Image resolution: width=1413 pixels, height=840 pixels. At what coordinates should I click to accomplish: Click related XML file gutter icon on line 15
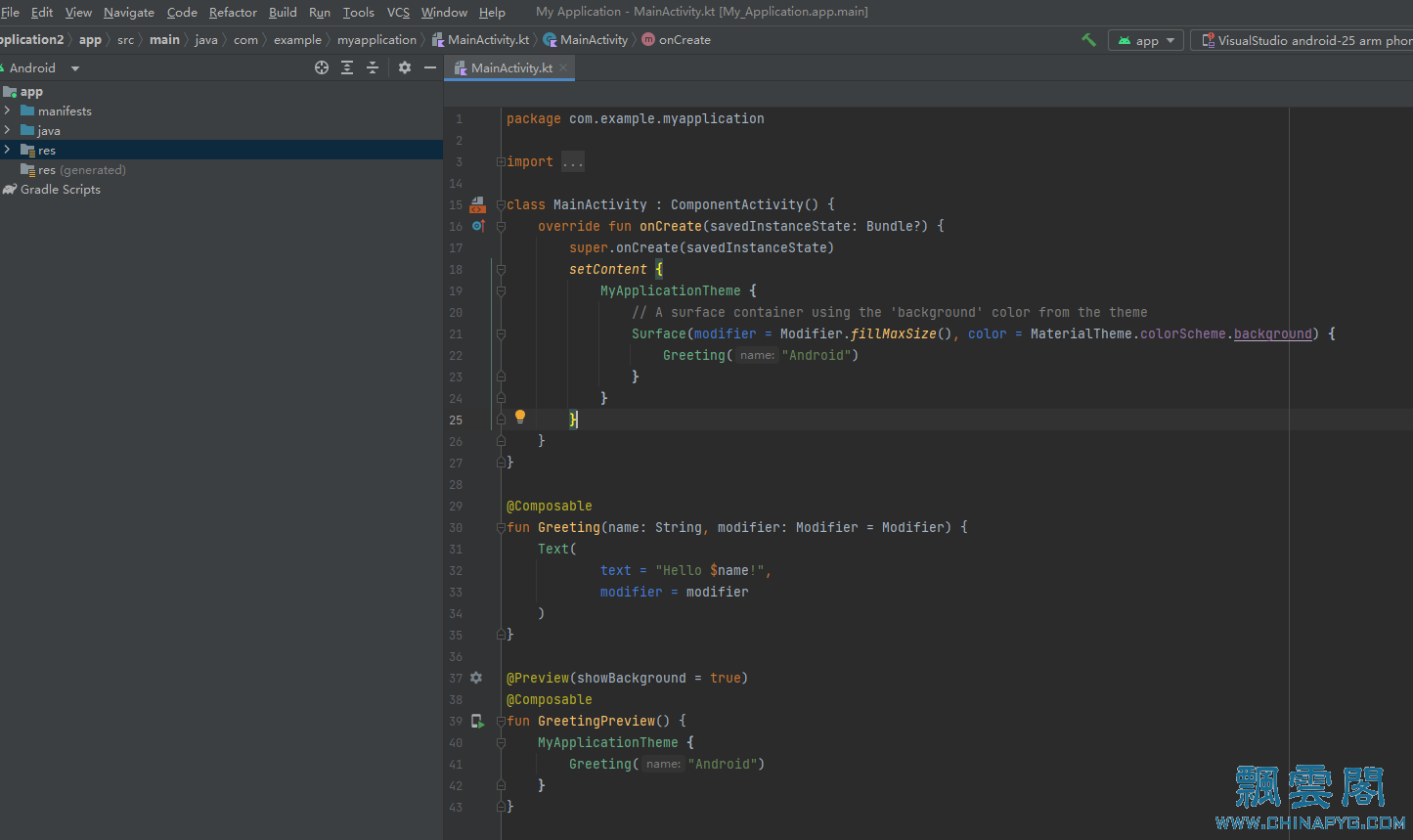click(x=477, y=204)
